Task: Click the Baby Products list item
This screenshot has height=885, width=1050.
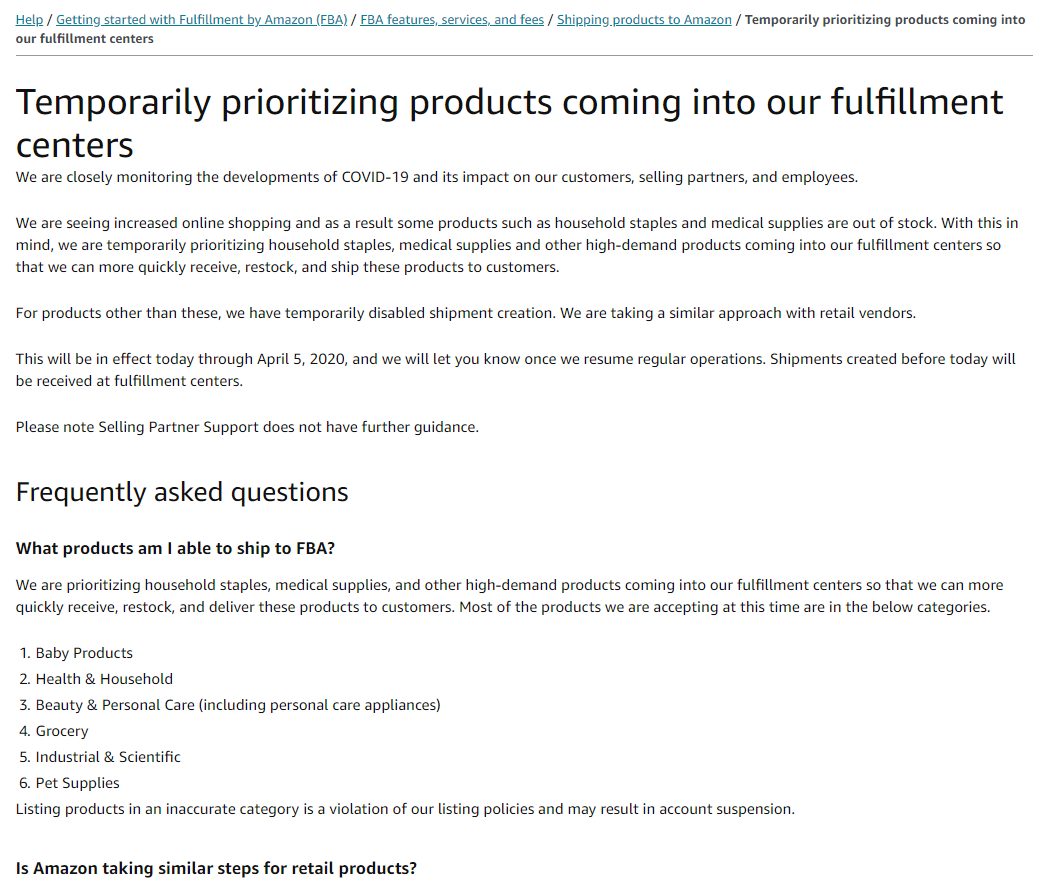Action: coord(84,653)
